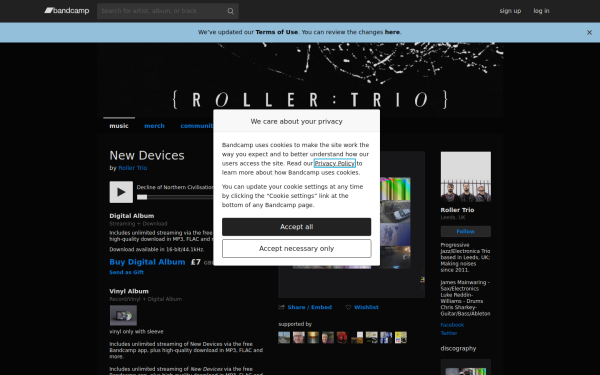Open the discography album thumbnail
Viewport: 600px width, 375px height.
(466, 367)
